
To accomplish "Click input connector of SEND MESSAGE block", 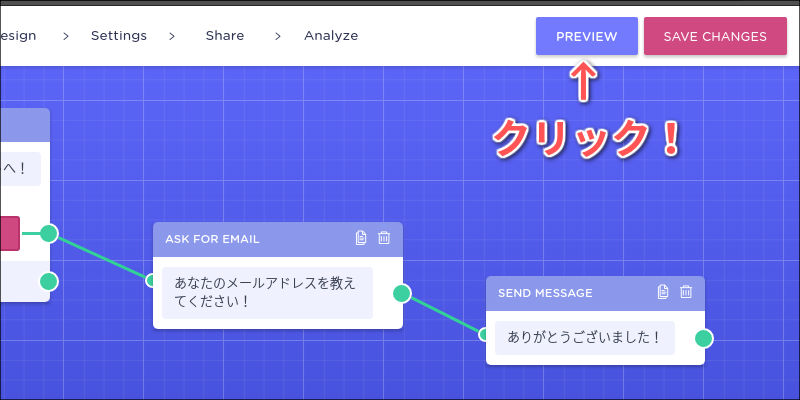I will [x=484, y=334].
